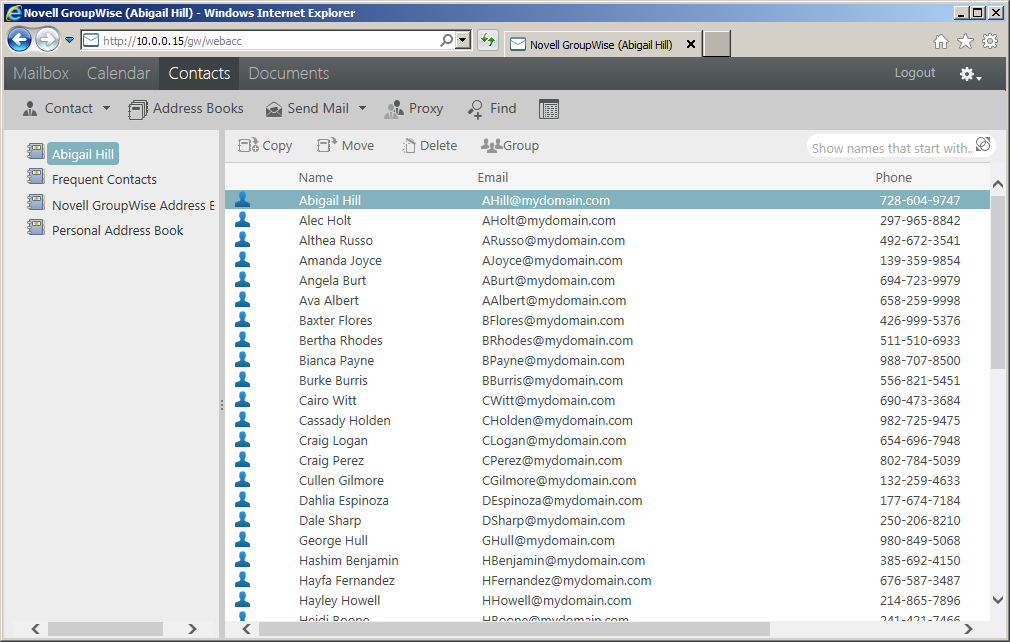Click the Delete button
The height and width of the screenshot is (642, 1010).
click(x=430, y=146)
